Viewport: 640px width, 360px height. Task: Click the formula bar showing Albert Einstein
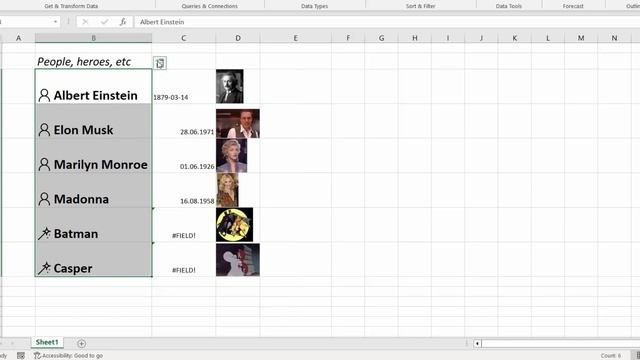[387, 22]
